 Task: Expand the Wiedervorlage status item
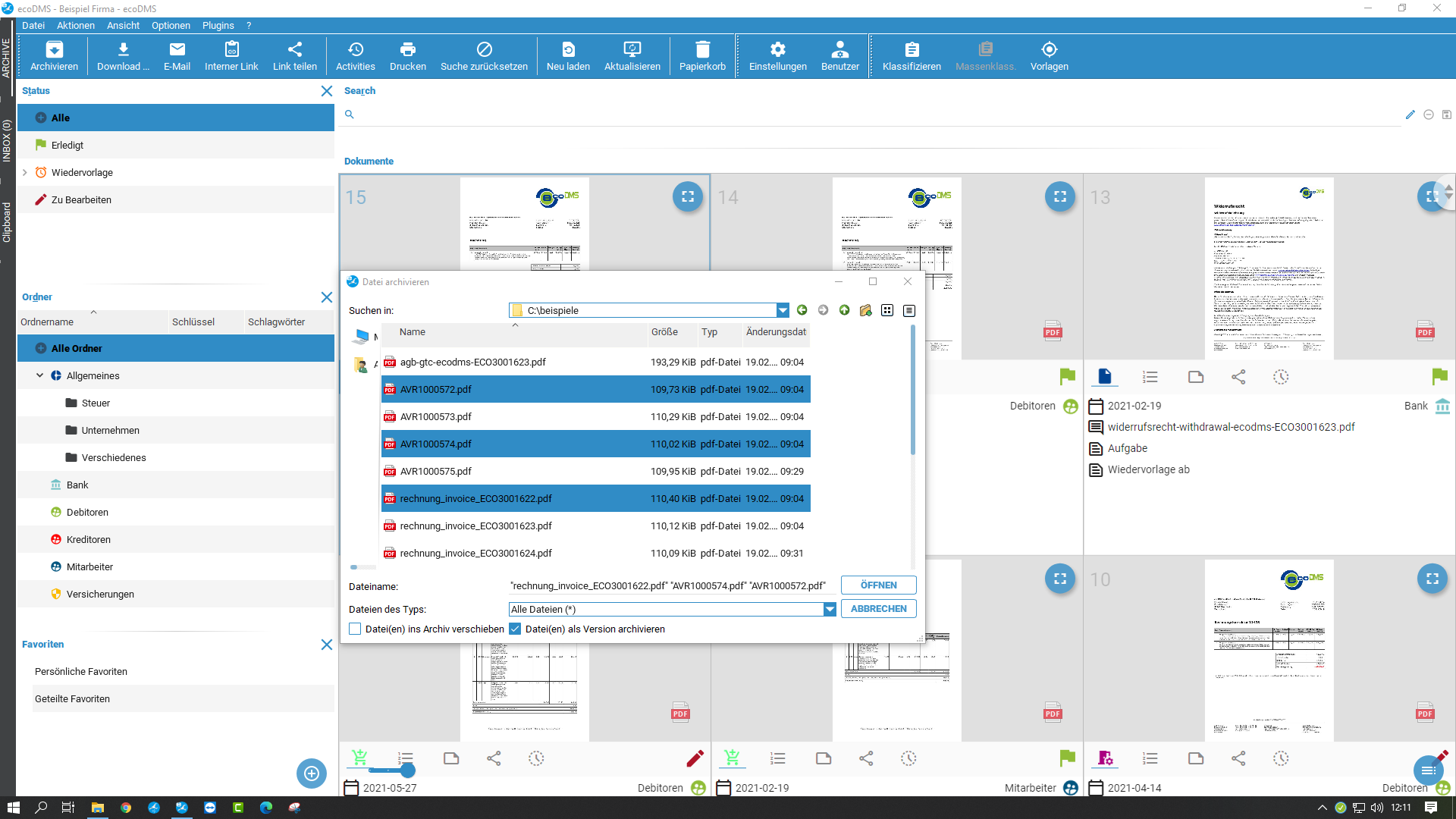coord(25,172)
